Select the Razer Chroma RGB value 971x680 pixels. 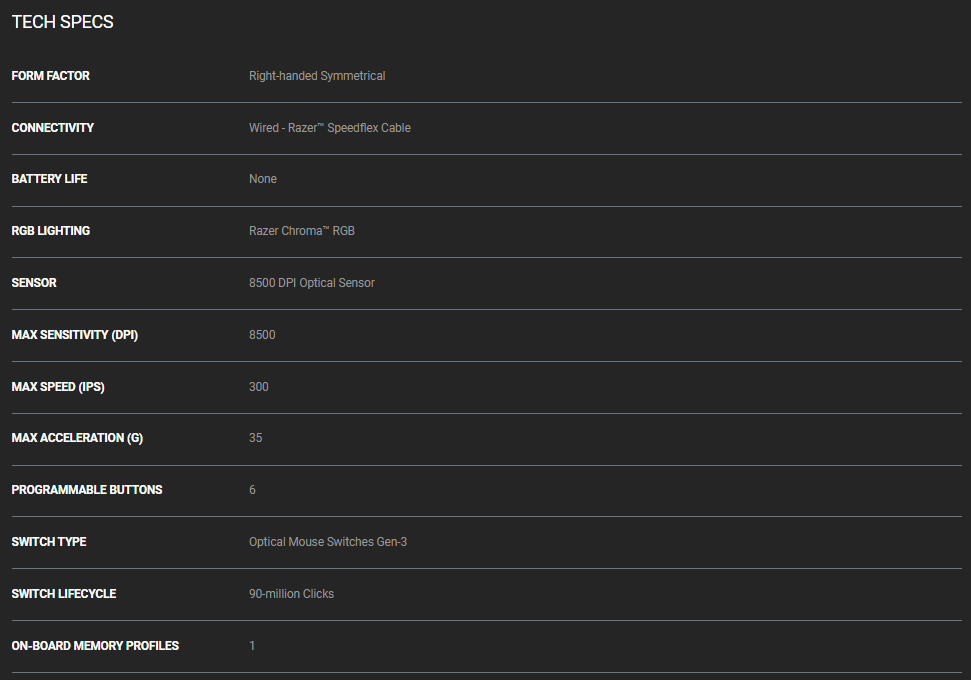[302, 231]
